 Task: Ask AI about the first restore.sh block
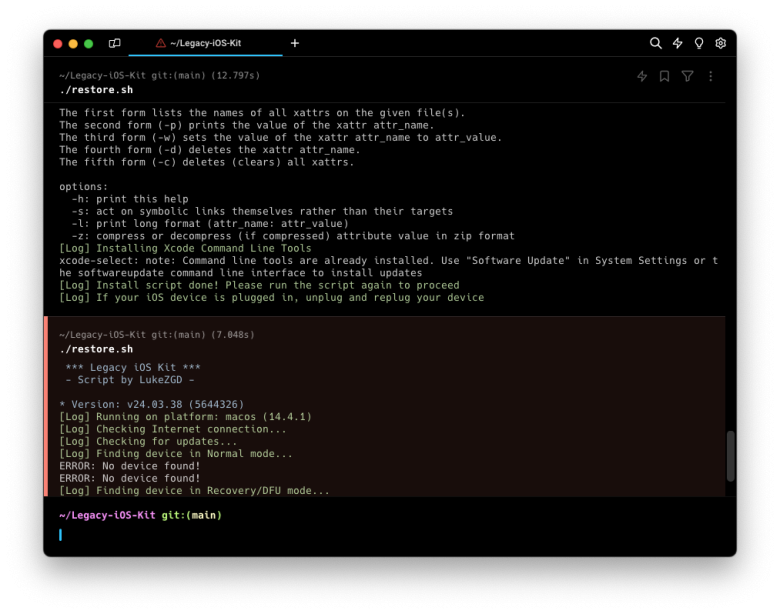pos(642,76)
